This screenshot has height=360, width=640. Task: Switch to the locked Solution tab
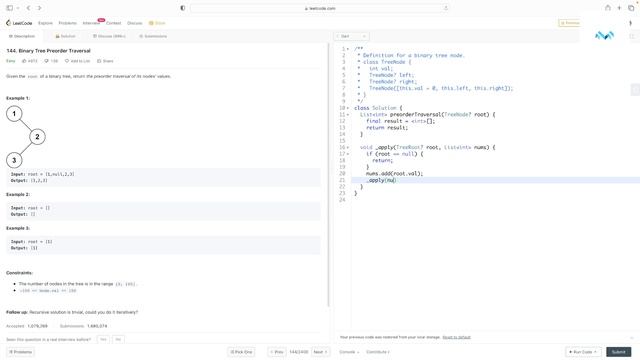[66, 36]
